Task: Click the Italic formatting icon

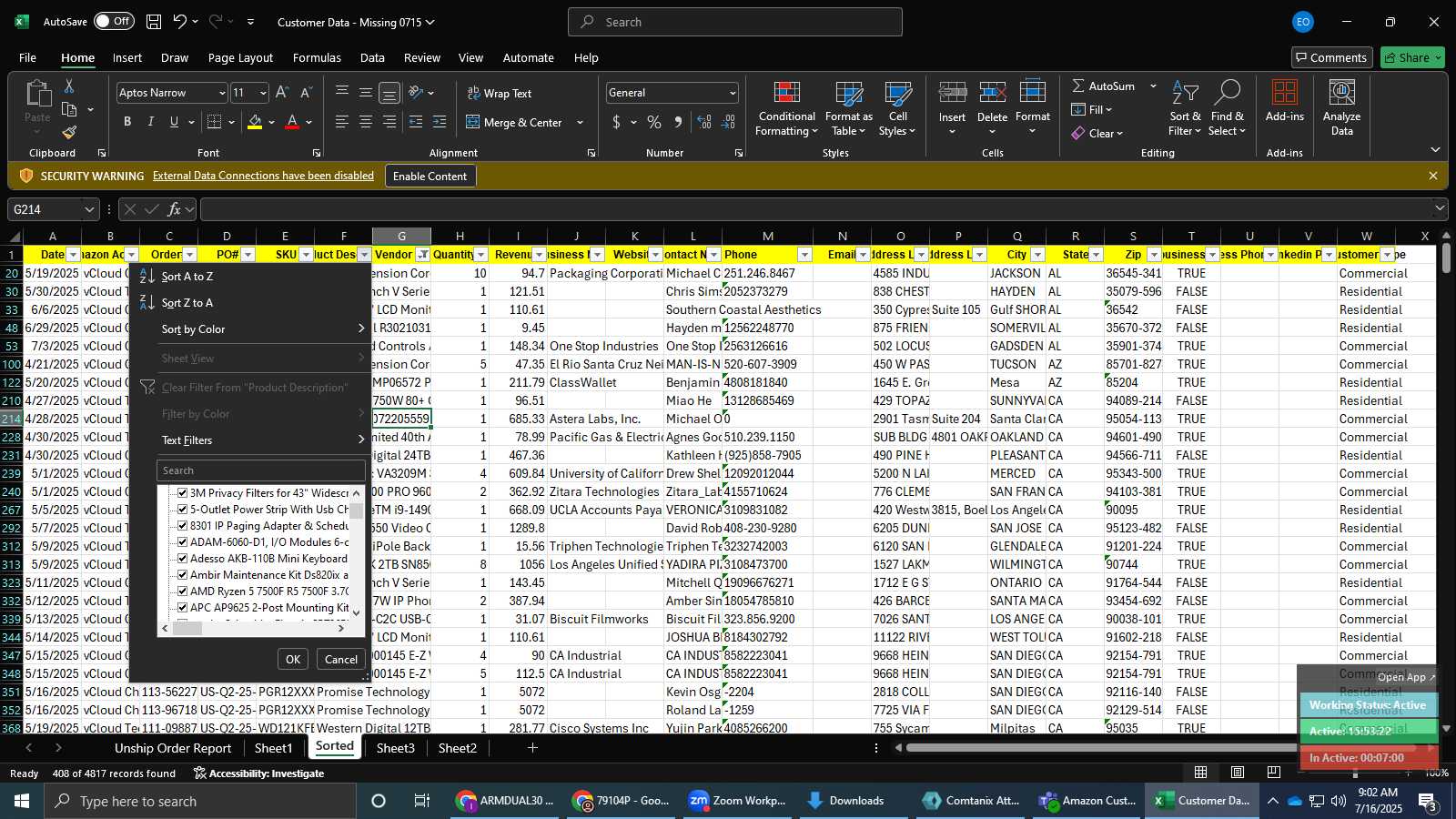Action: [x=150, y=122]
